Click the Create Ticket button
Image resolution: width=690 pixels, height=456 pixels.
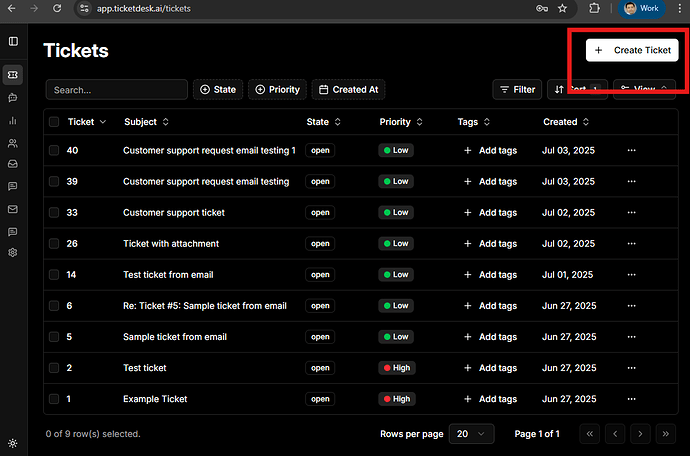coord(632,50)
